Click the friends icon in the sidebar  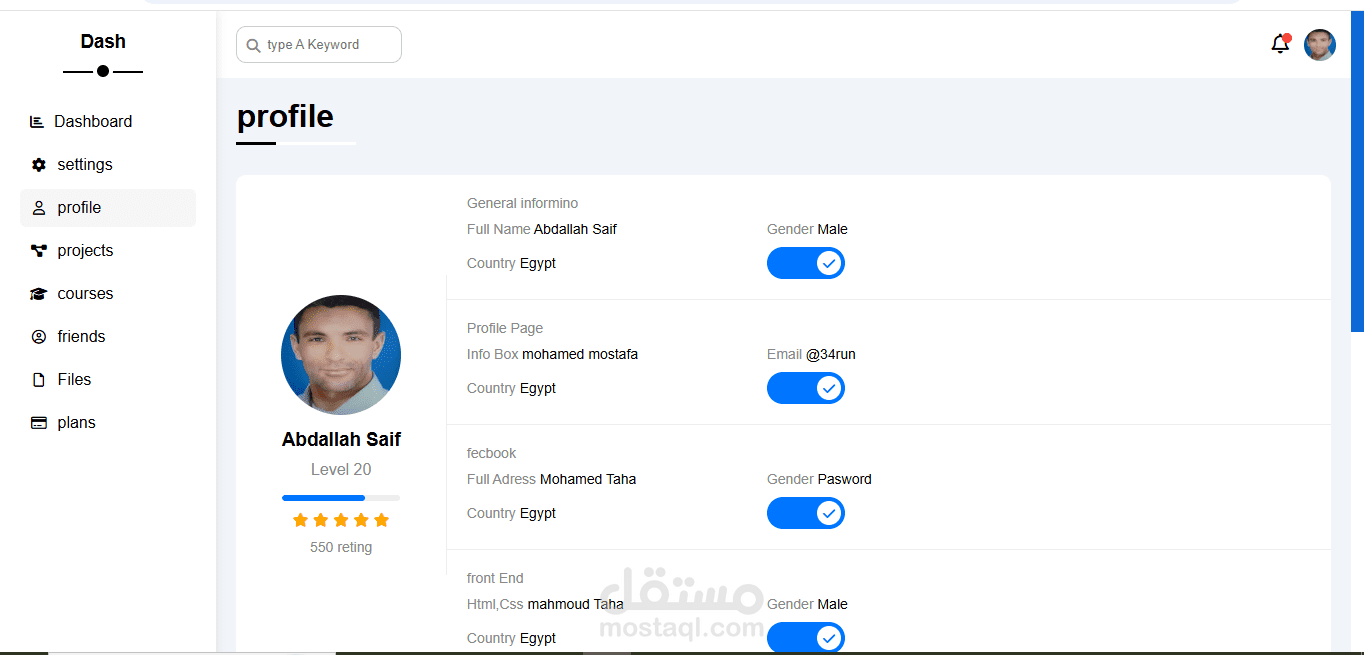(37, 336)
